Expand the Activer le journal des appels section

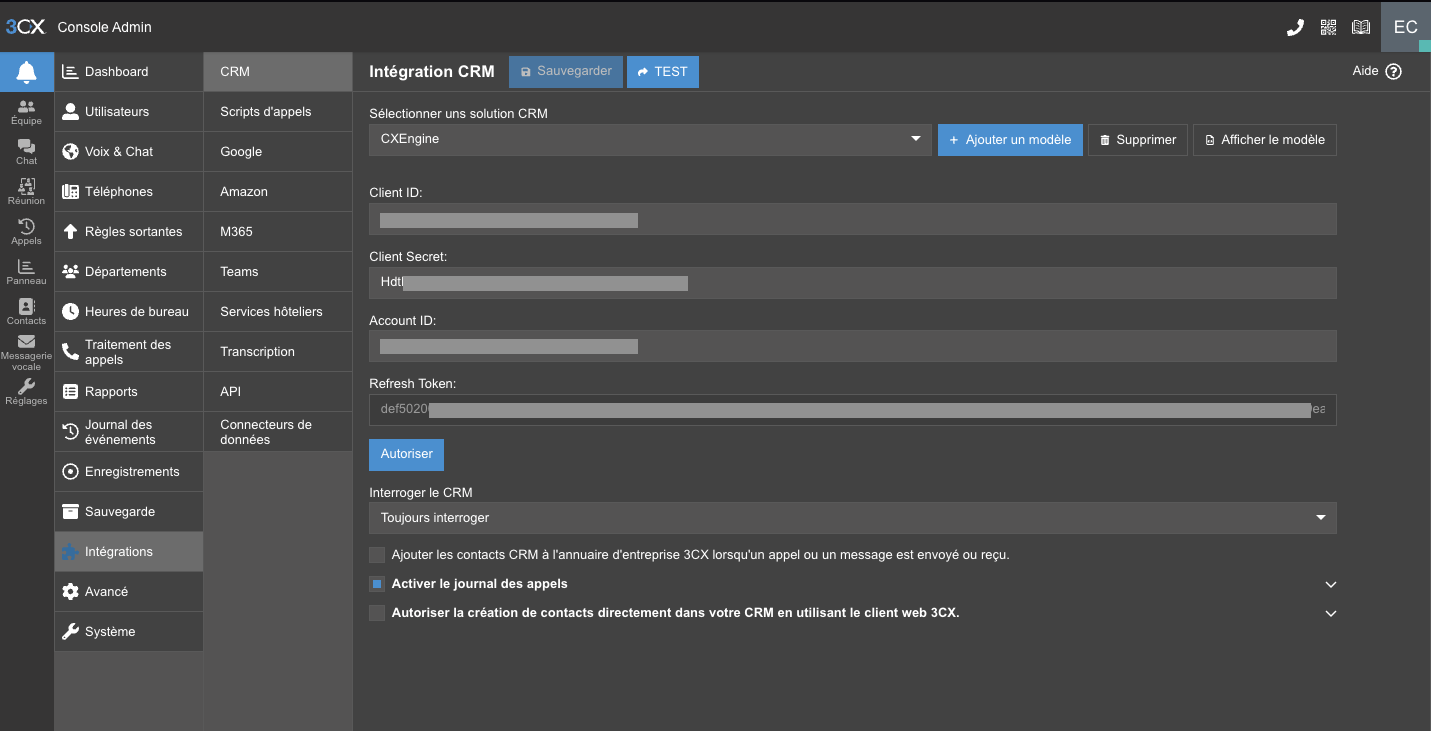tap(1330, 583)
